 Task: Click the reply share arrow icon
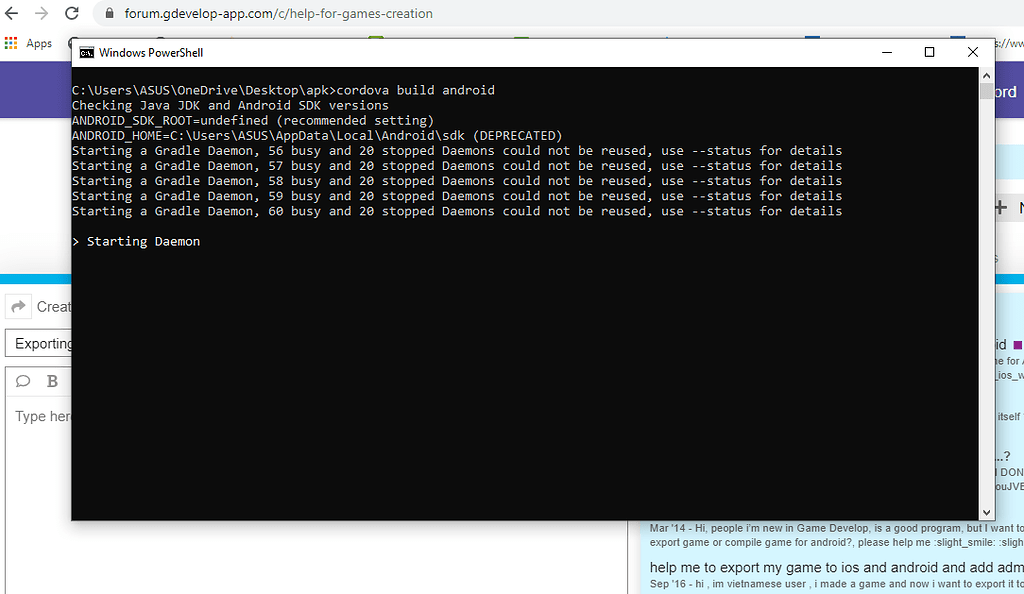coord(18,306)
